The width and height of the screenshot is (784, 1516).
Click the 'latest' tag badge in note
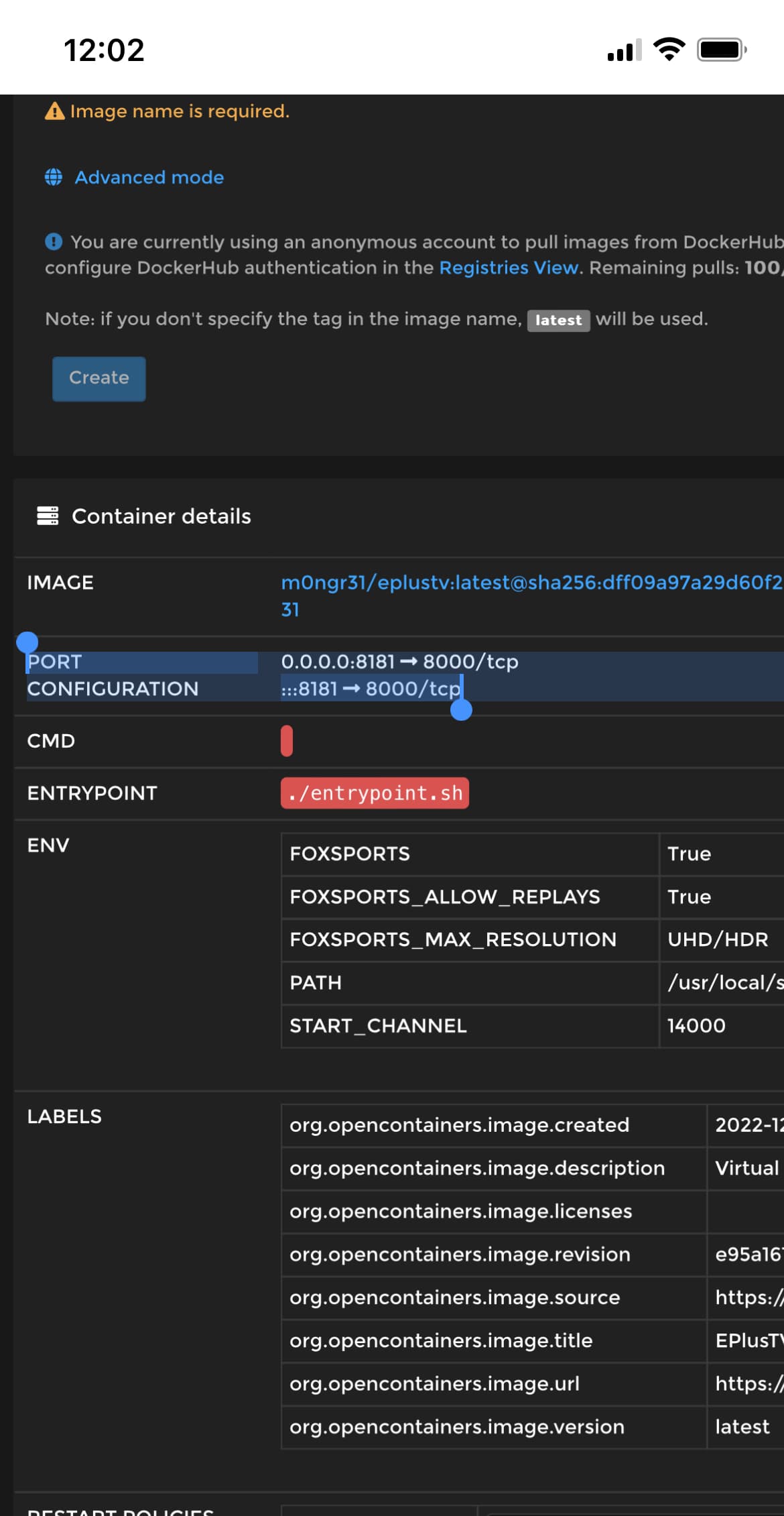(558, 320)
